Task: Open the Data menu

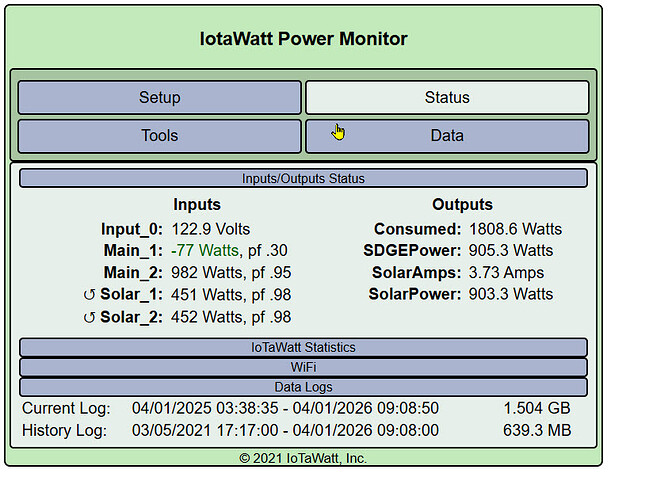Action: tap(447, 136)
